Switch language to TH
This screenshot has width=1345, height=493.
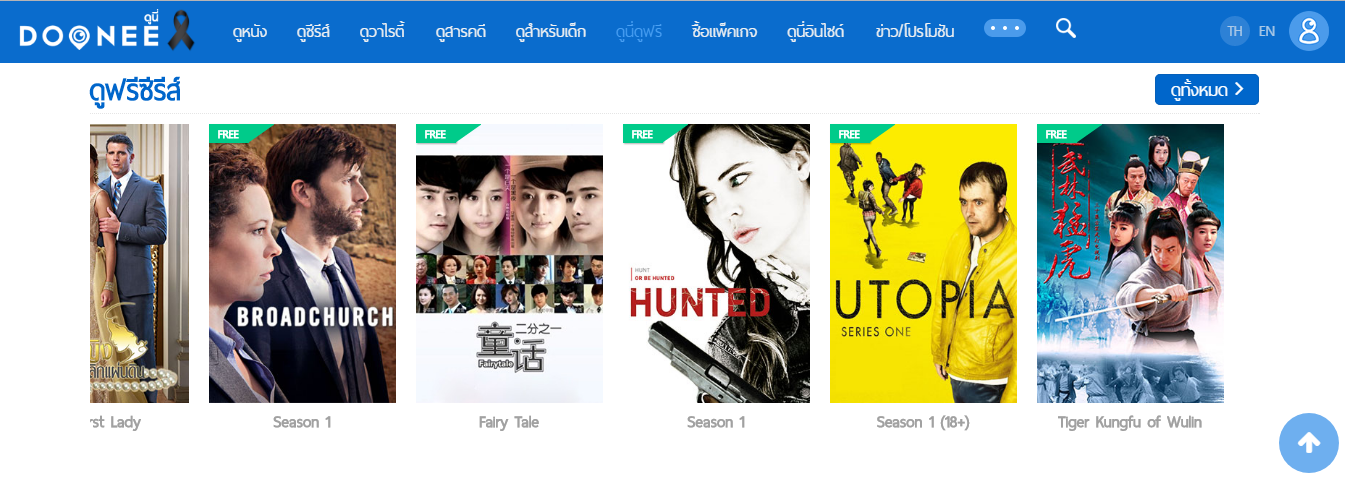coord(1235,31)
